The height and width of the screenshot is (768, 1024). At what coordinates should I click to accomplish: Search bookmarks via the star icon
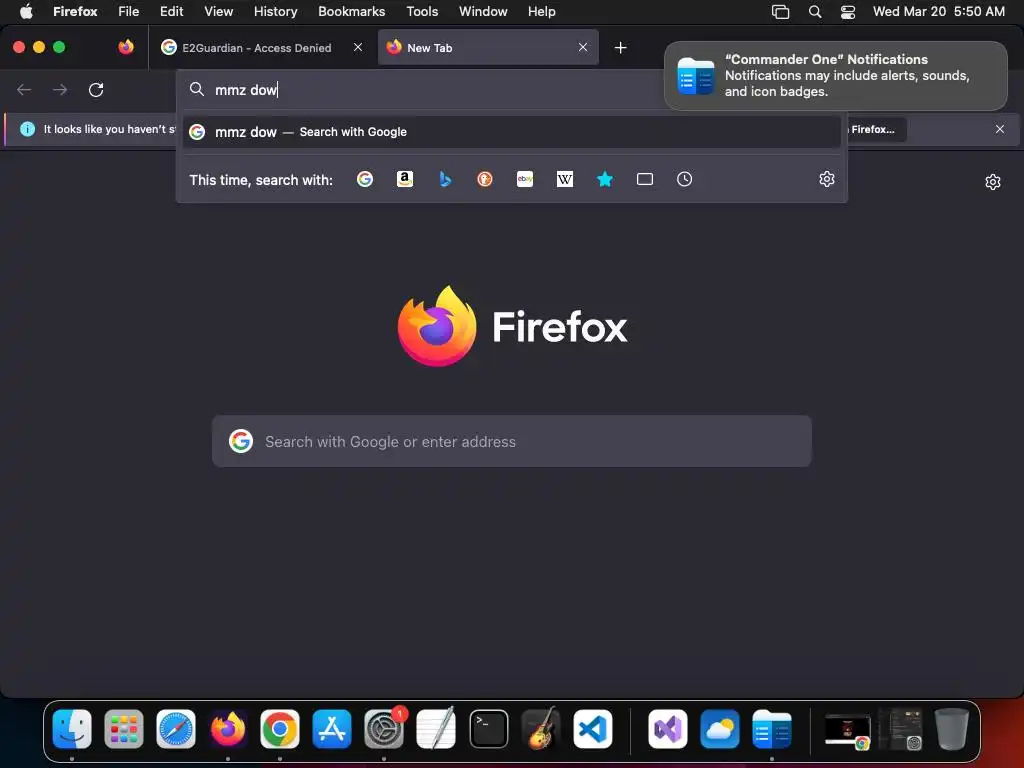pos(605,179)
